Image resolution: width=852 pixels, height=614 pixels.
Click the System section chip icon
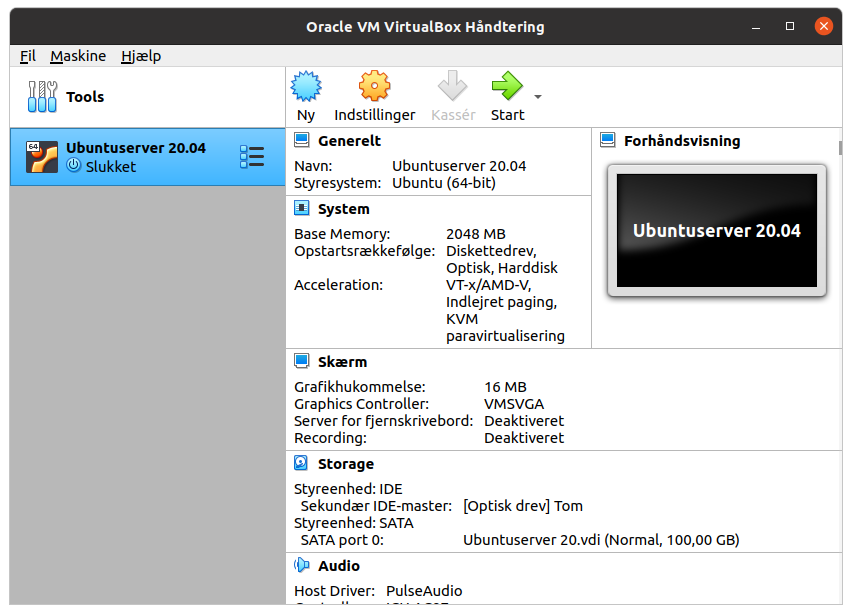point(301,208)
